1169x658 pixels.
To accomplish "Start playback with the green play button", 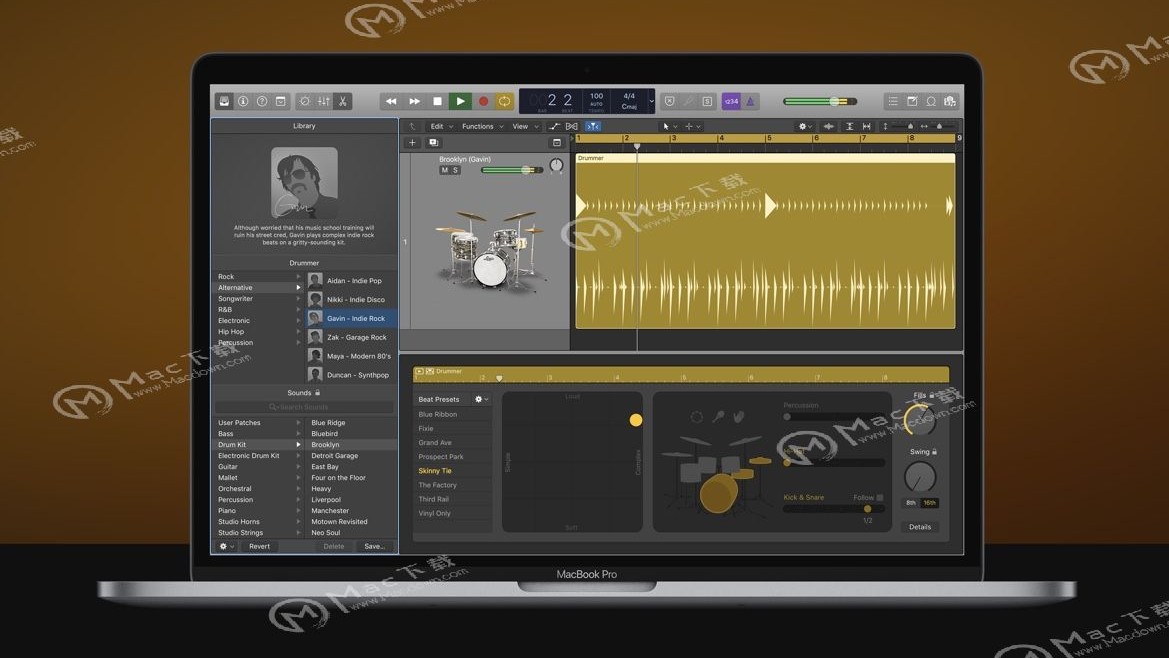I will pyautogui.click(x=460, y=101).
